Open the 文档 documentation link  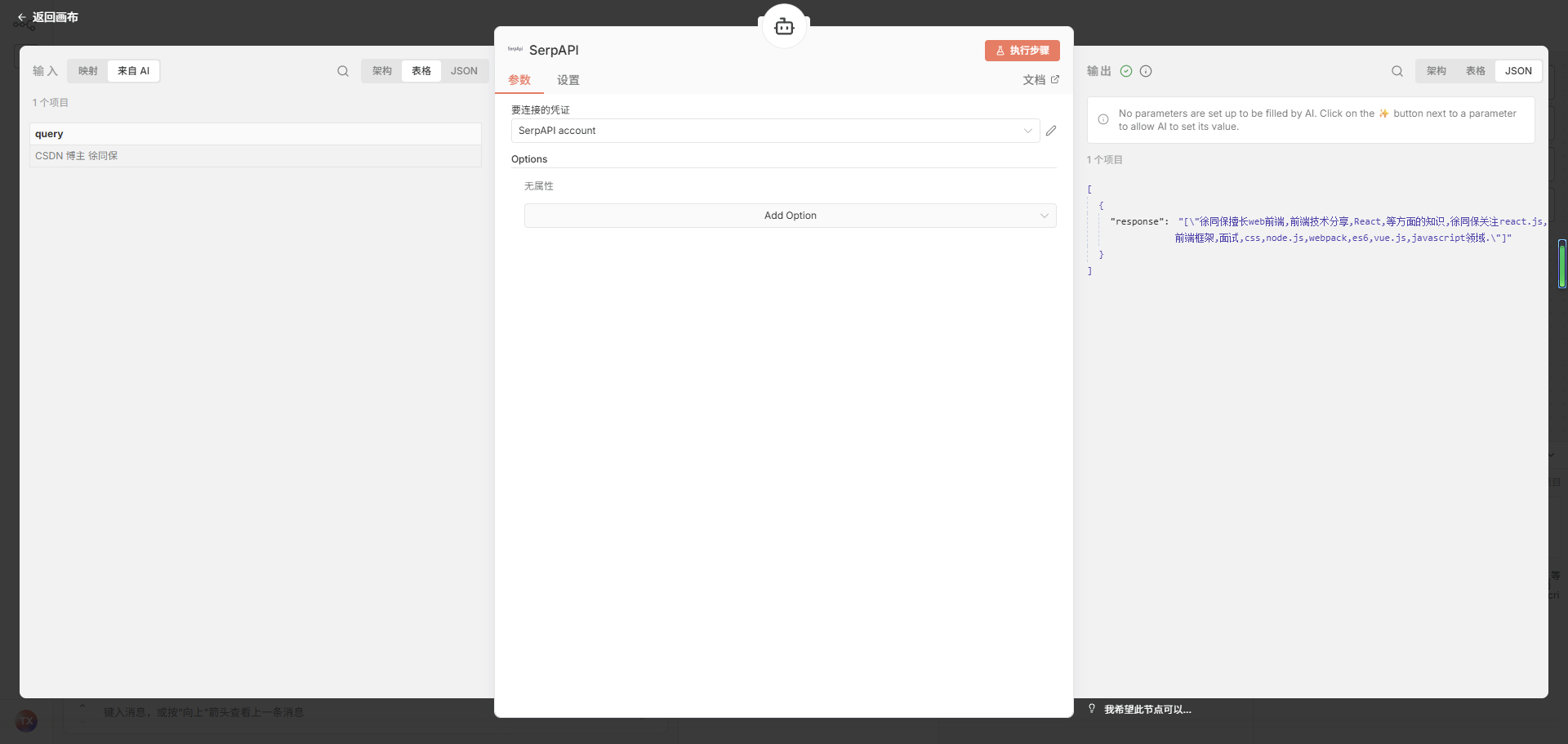[x=1041, y=80]
